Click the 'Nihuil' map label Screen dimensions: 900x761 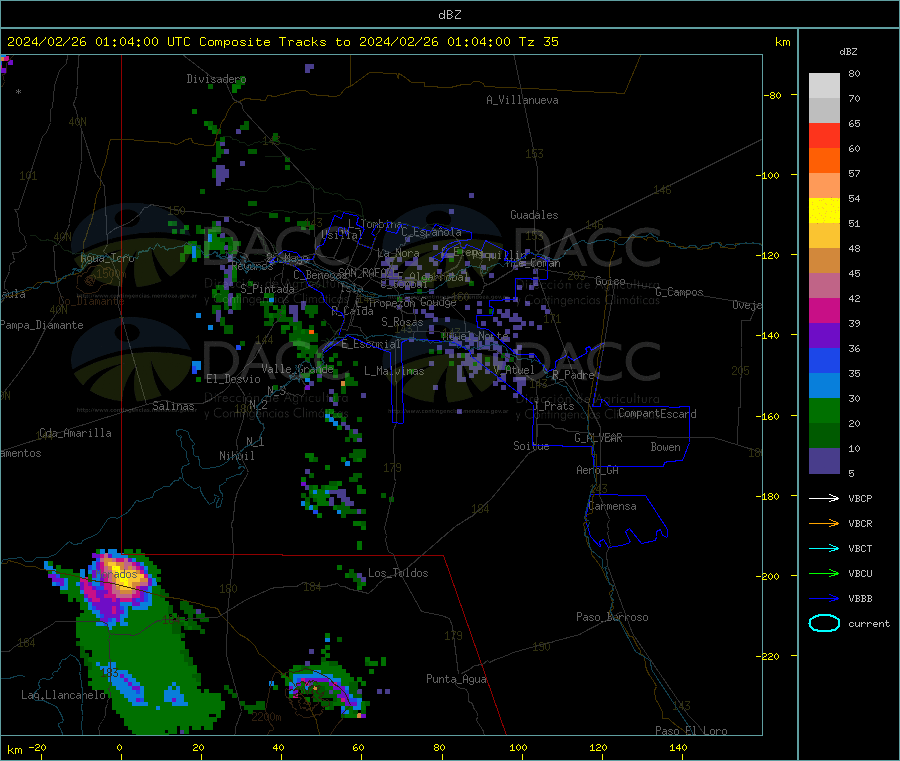236,456
